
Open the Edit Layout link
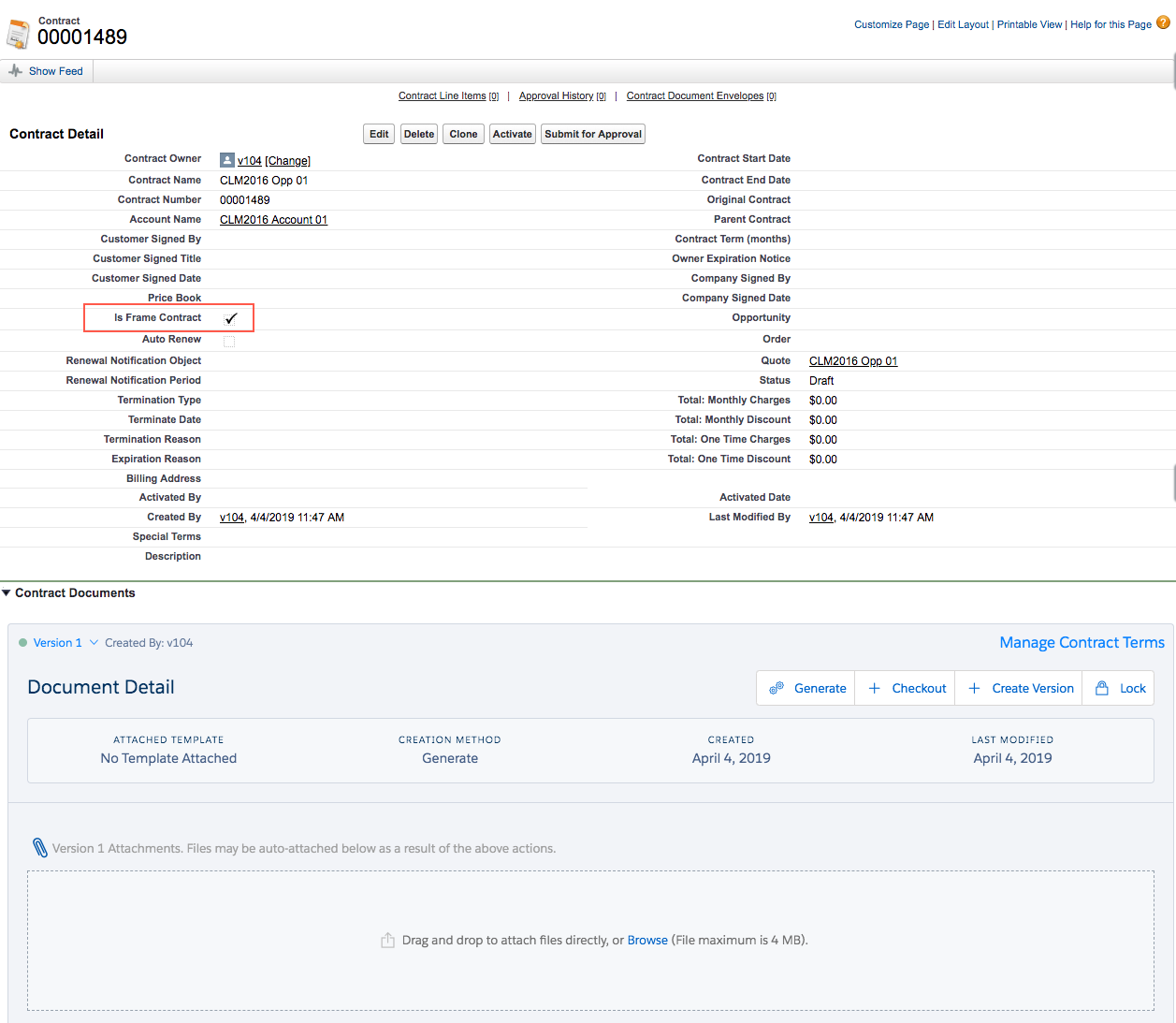963,24
